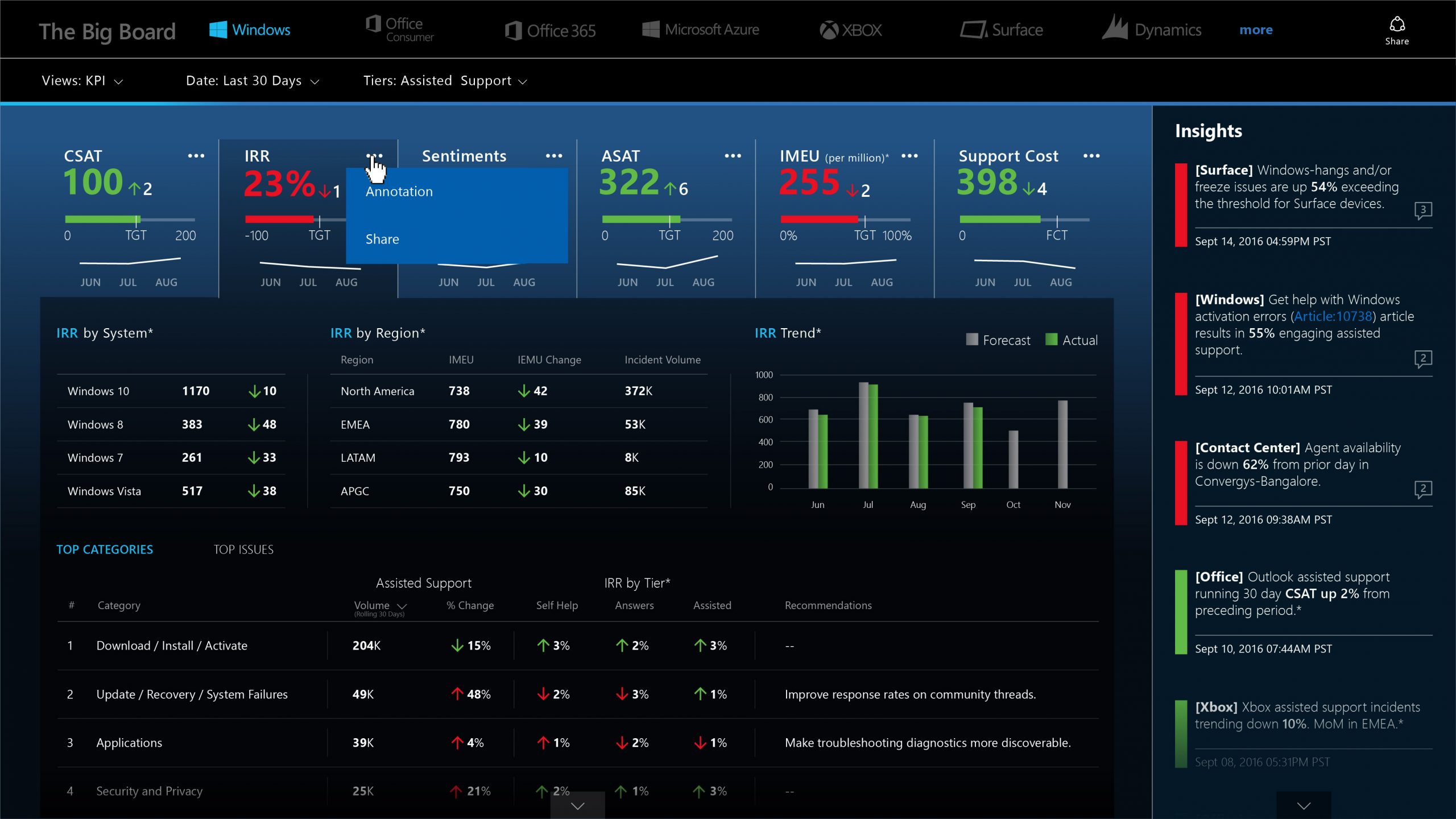The image size is (1456, 819).
Task: Click the Support Cost progress bar
Action: pos(1000,219)
